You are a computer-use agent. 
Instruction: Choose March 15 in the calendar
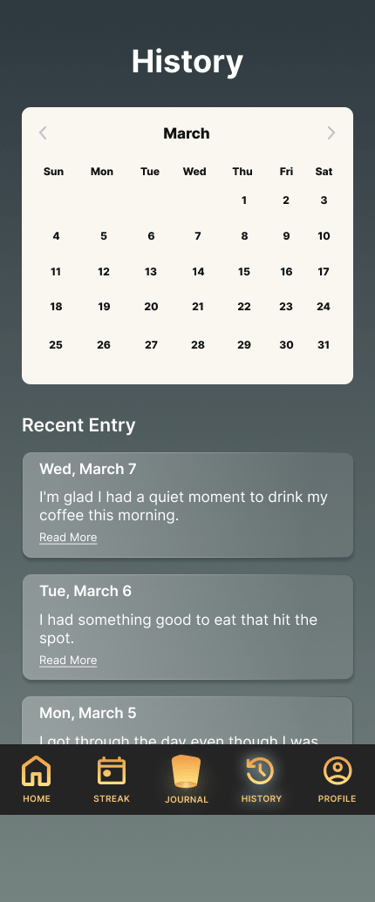coord(244,272)
